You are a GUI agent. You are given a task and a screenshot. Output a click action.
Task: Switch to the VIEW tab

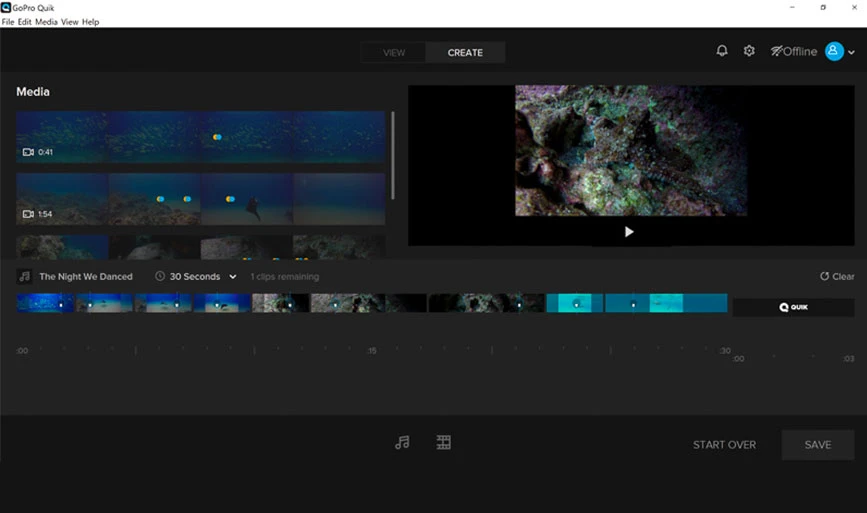pyautogui.click(x=394, y=53)
